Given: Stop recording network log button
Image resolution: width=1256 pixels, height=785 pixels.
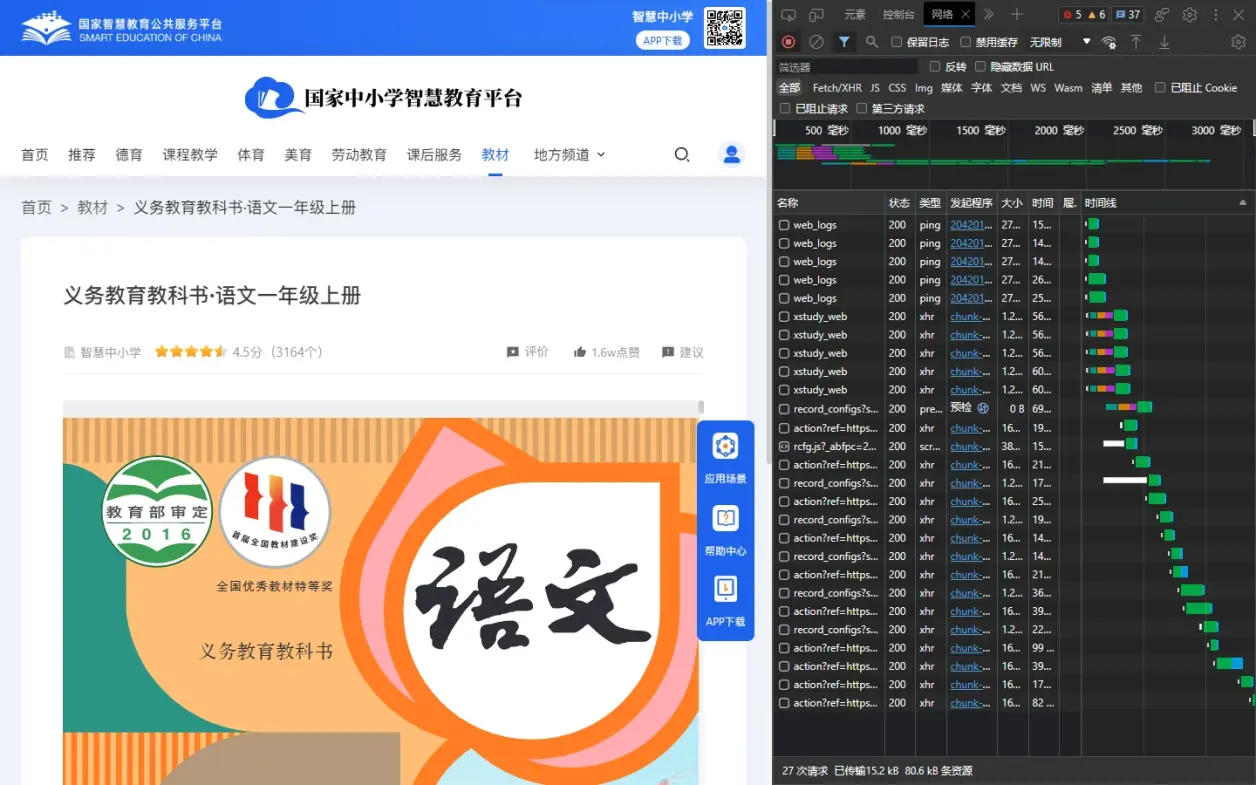Looking at the screenshot, I should coord(789,42).
